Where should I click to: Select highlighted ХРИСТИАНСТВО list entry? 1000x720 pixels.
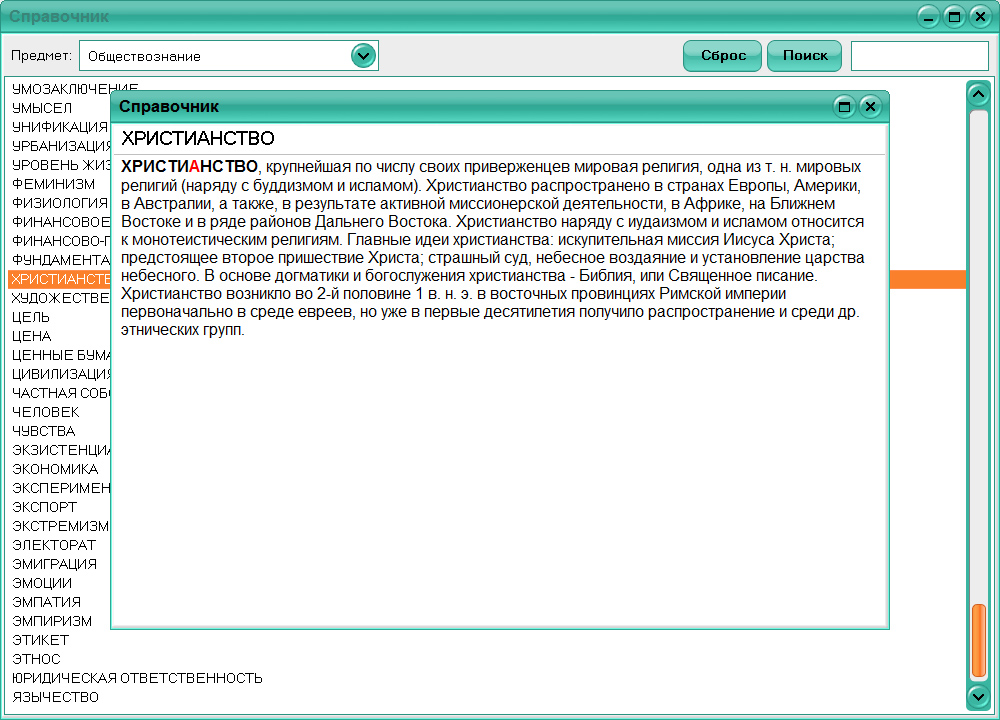60,279
